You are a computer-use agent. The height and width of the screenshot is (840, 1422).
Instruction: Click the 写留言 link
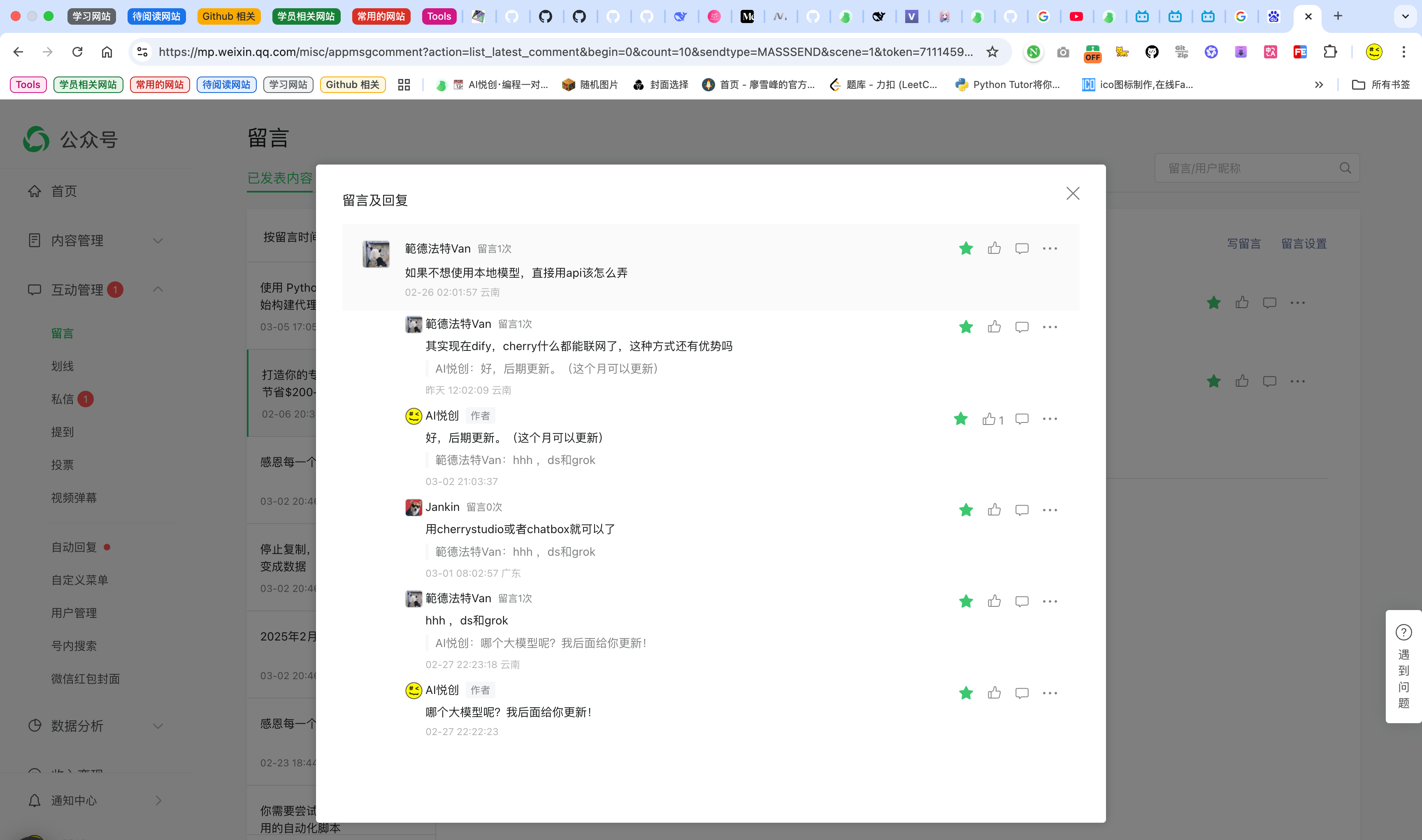point(1244,244)
